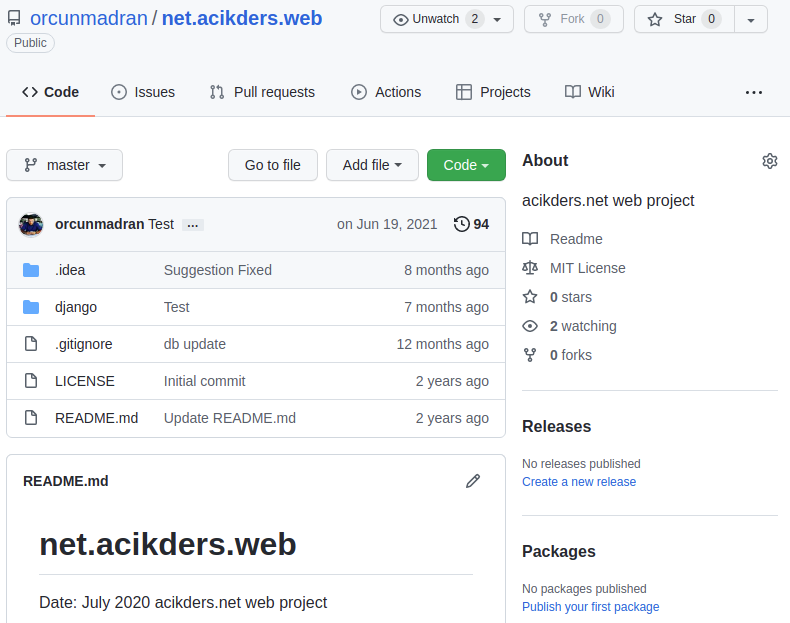Open the green Code dropdown
Image resolution: width=790 pixels, height=623 pixels.
[466, 165]
